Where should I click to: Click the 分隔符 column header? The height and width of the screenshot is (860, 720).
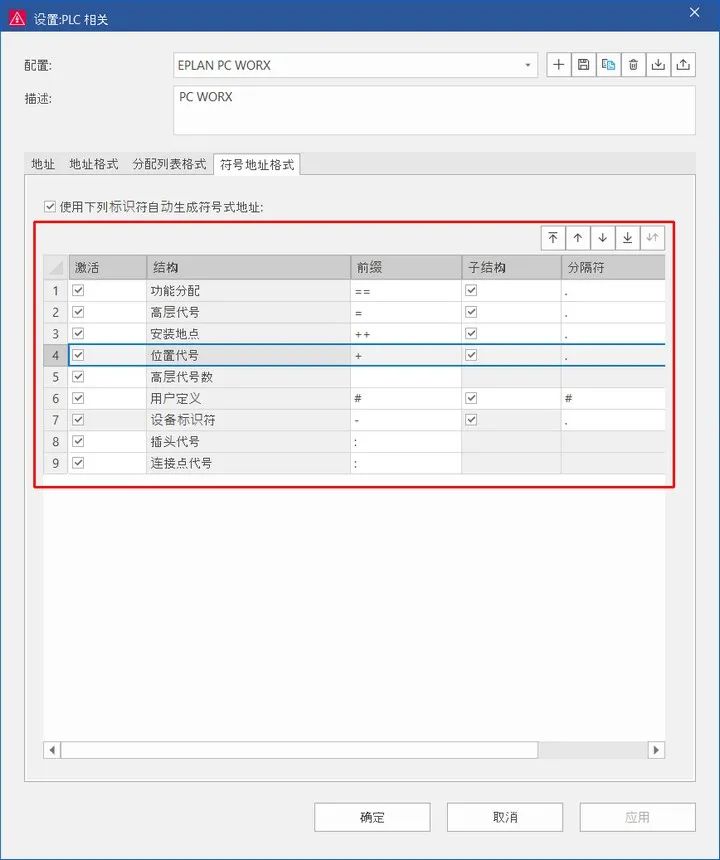coord(613,268)
